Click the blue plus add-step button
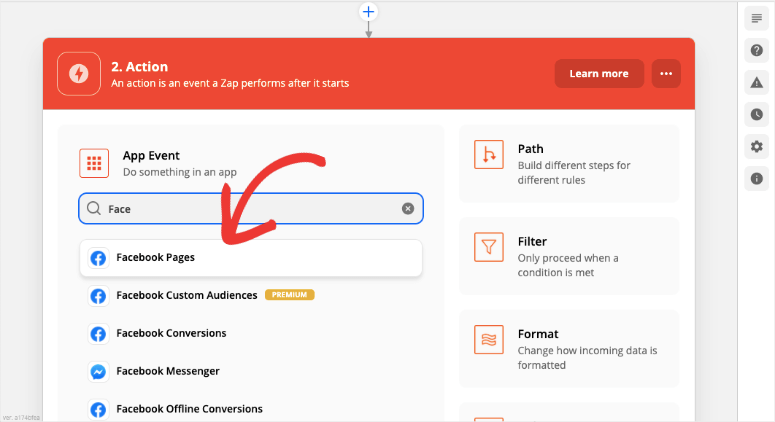775x422 pixels. [368, 11]
